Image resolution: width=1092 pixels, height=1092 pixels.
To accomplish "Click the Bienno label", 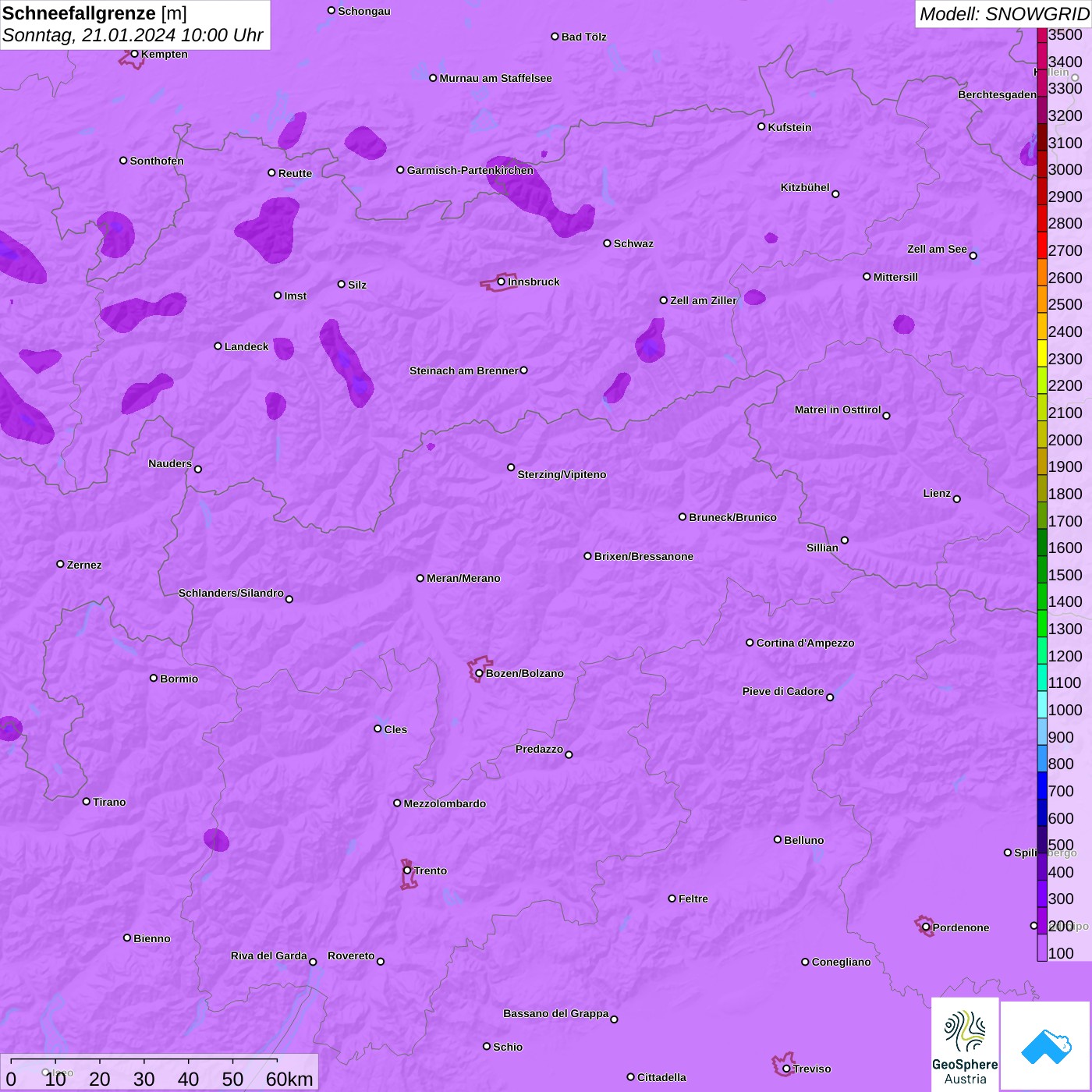I will pos(152,938).
